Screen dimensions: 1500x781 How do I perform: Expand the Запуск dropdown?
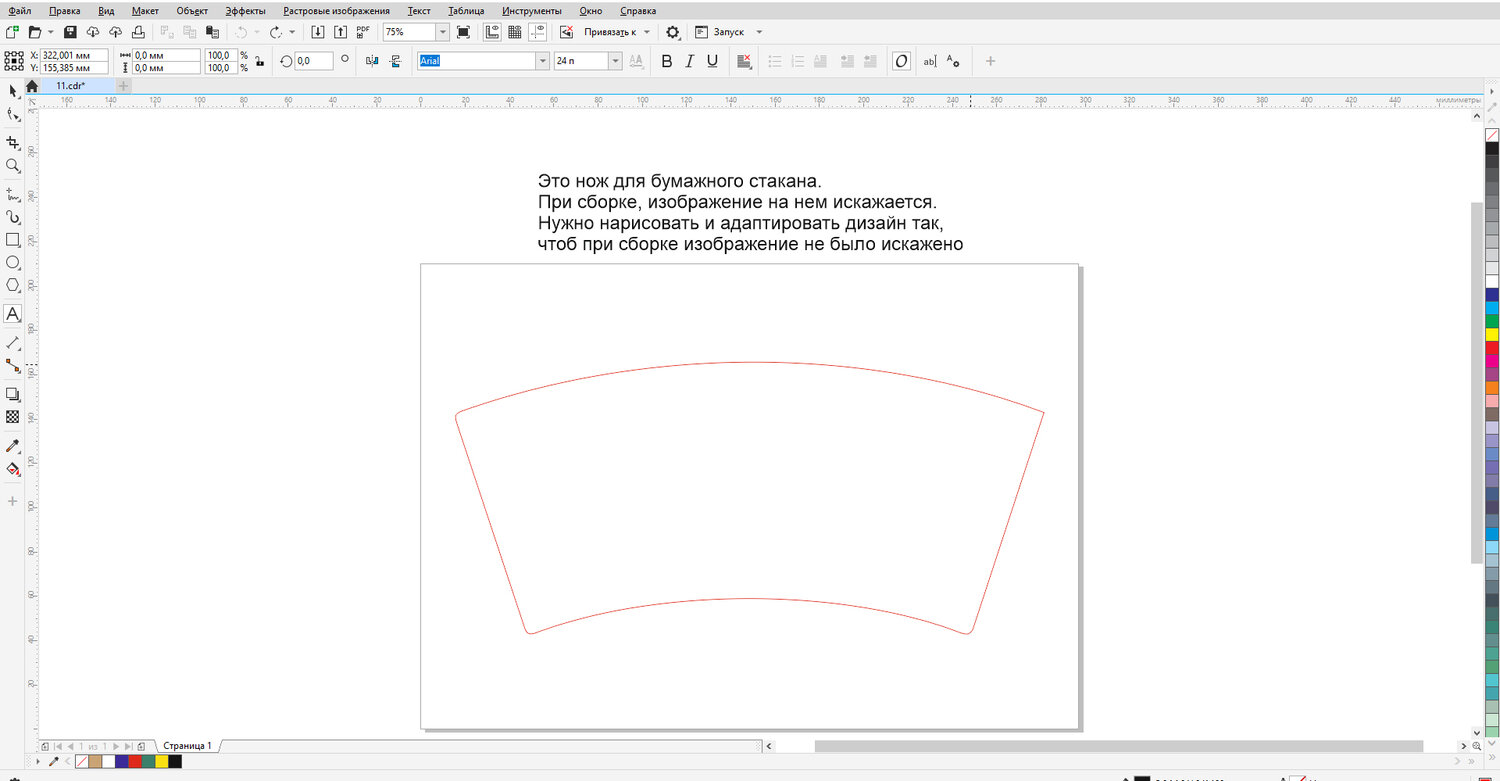(759, 32)
